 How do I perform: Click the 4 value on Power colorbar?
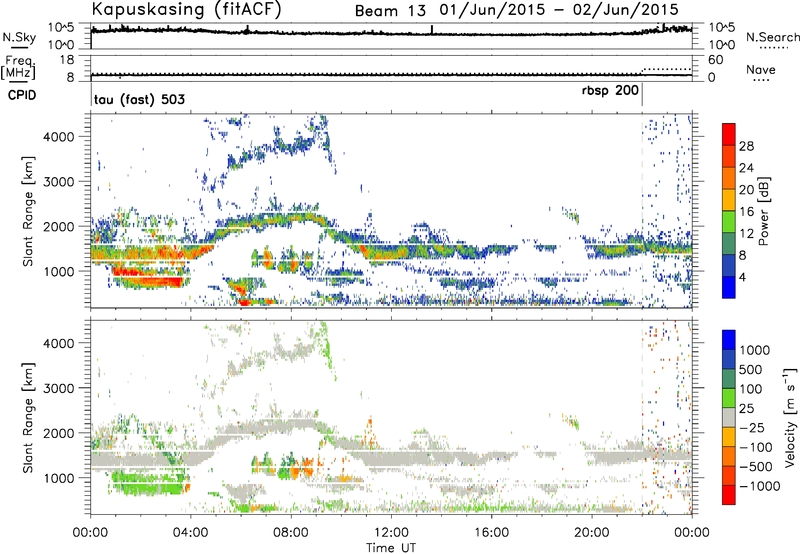pyautogui.click(x=743, y=278)
